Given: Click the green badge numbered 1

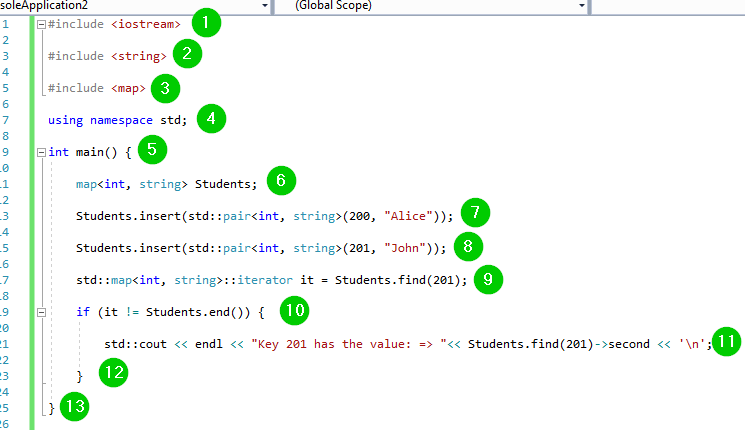Looking at the screenshot, I should pyautogui.click(x=205, y=22).
